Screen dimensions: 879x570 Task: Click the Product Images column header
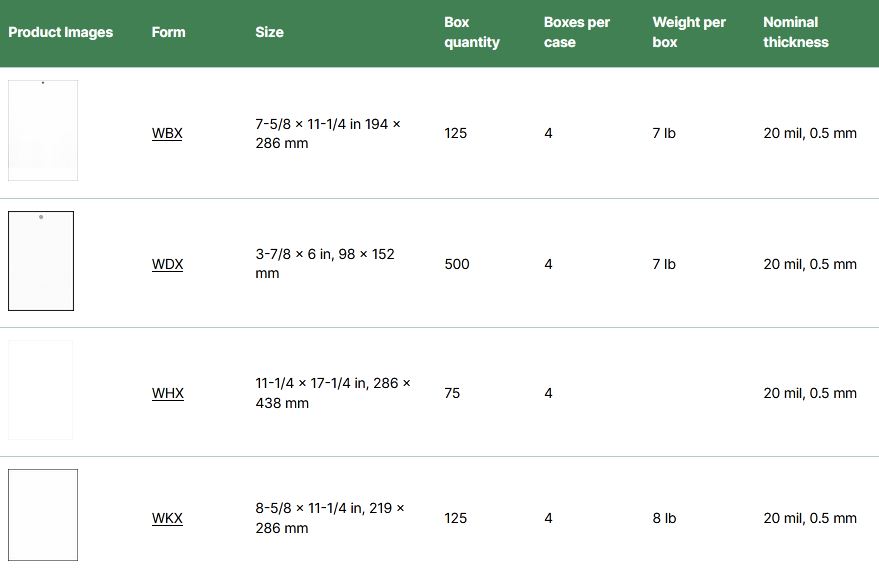60,32
